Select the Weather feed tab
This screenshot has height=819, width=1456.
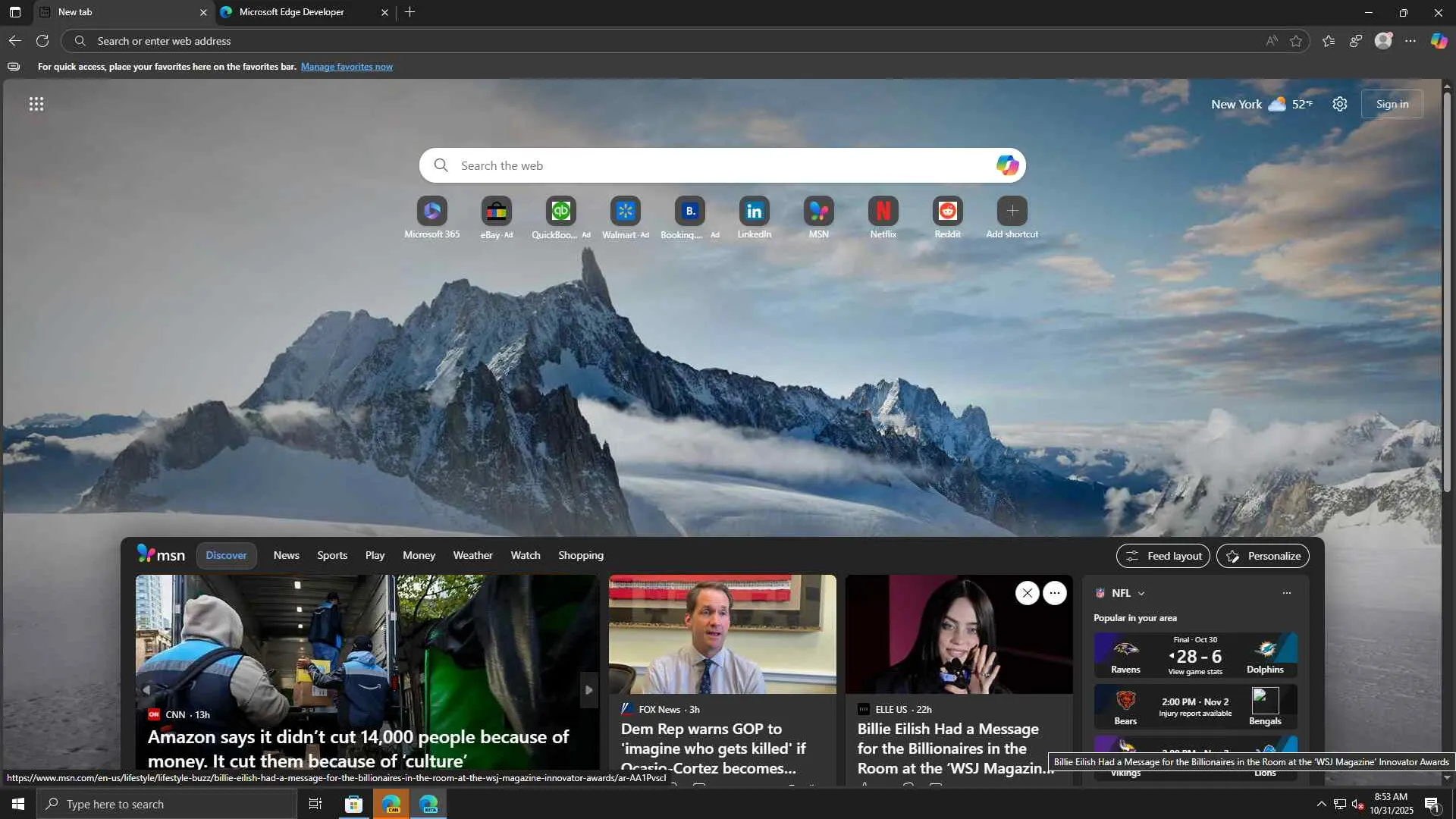(x=472, y=555)
